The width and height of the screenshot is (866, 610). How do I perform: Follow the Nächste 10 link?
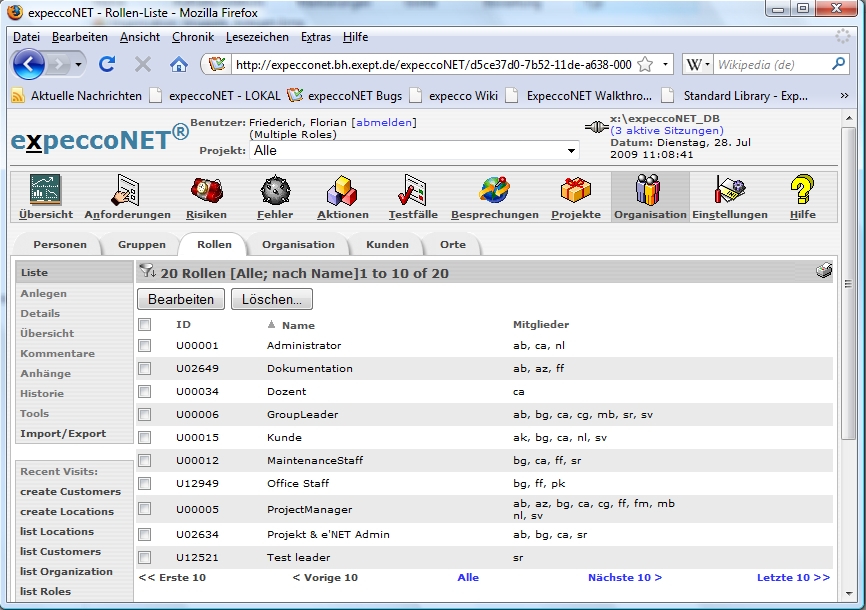[x=625, y=577]
